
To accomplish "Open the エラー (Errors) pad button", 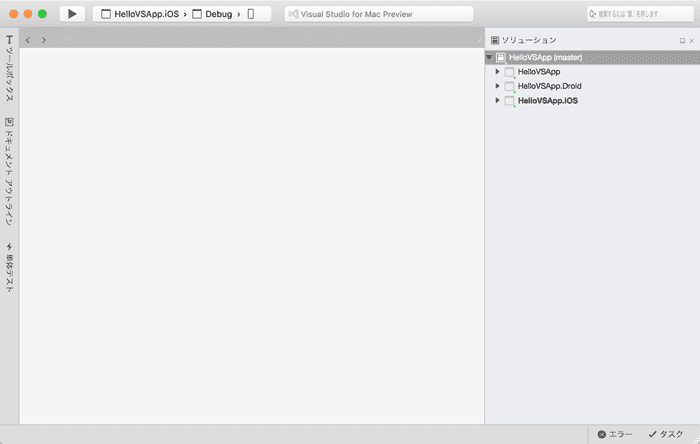I will tap(614, 434).
